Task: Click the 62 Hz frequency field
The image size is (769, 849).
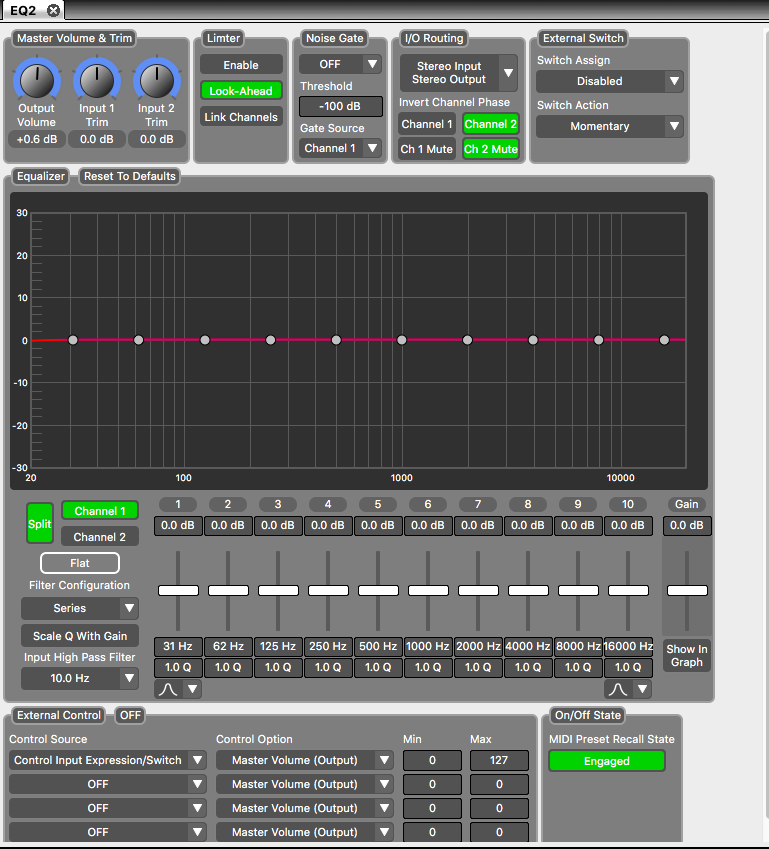Action: [228, 646]
